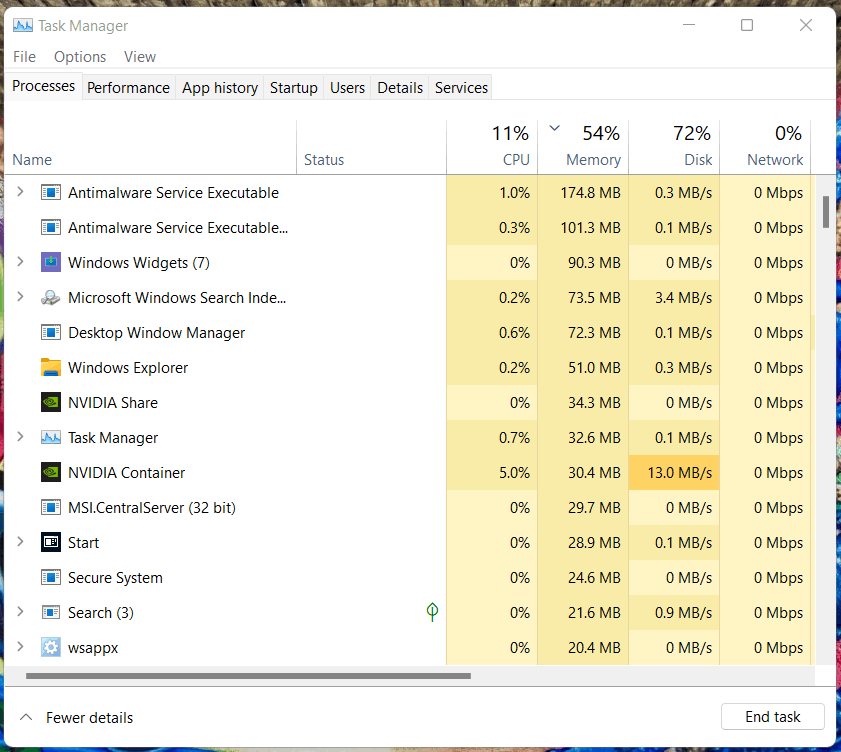Click the Start process icon
This screenshot has height=752, width=841.
click(x=51, y=542)
